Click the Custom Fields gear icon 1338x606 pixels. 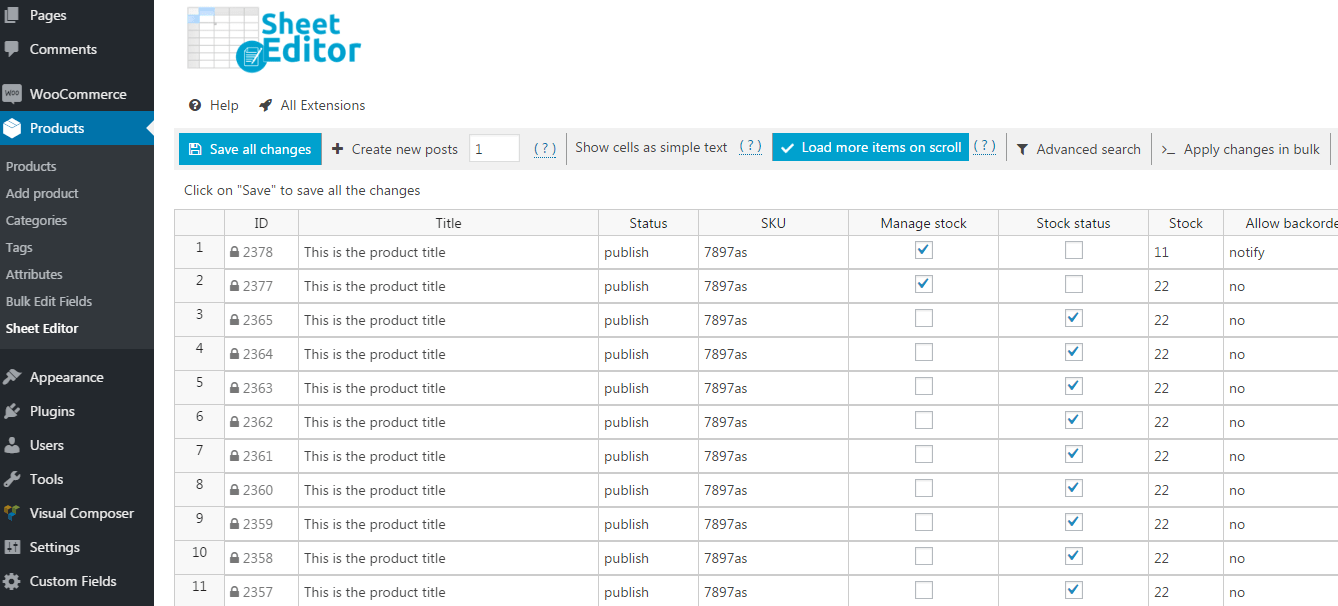12,581
